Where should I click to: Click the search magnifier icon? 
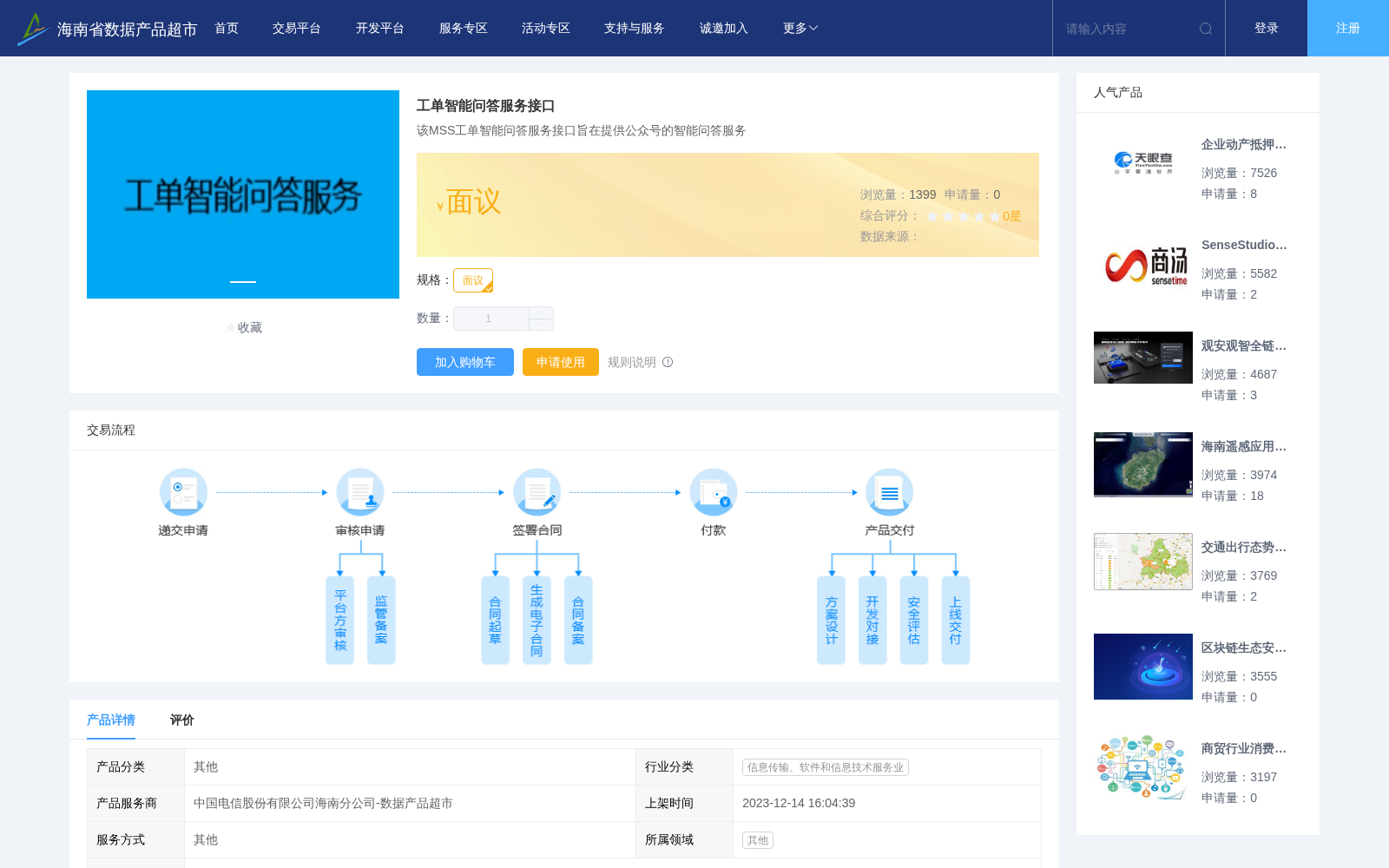pos(1206,29)
